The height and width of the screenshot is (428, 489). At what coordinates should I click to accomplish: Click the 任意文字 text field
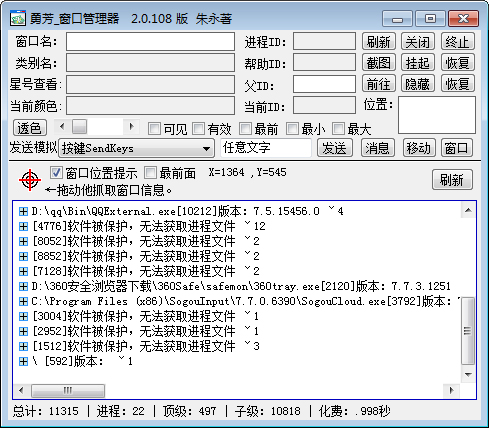click(266, 148)
